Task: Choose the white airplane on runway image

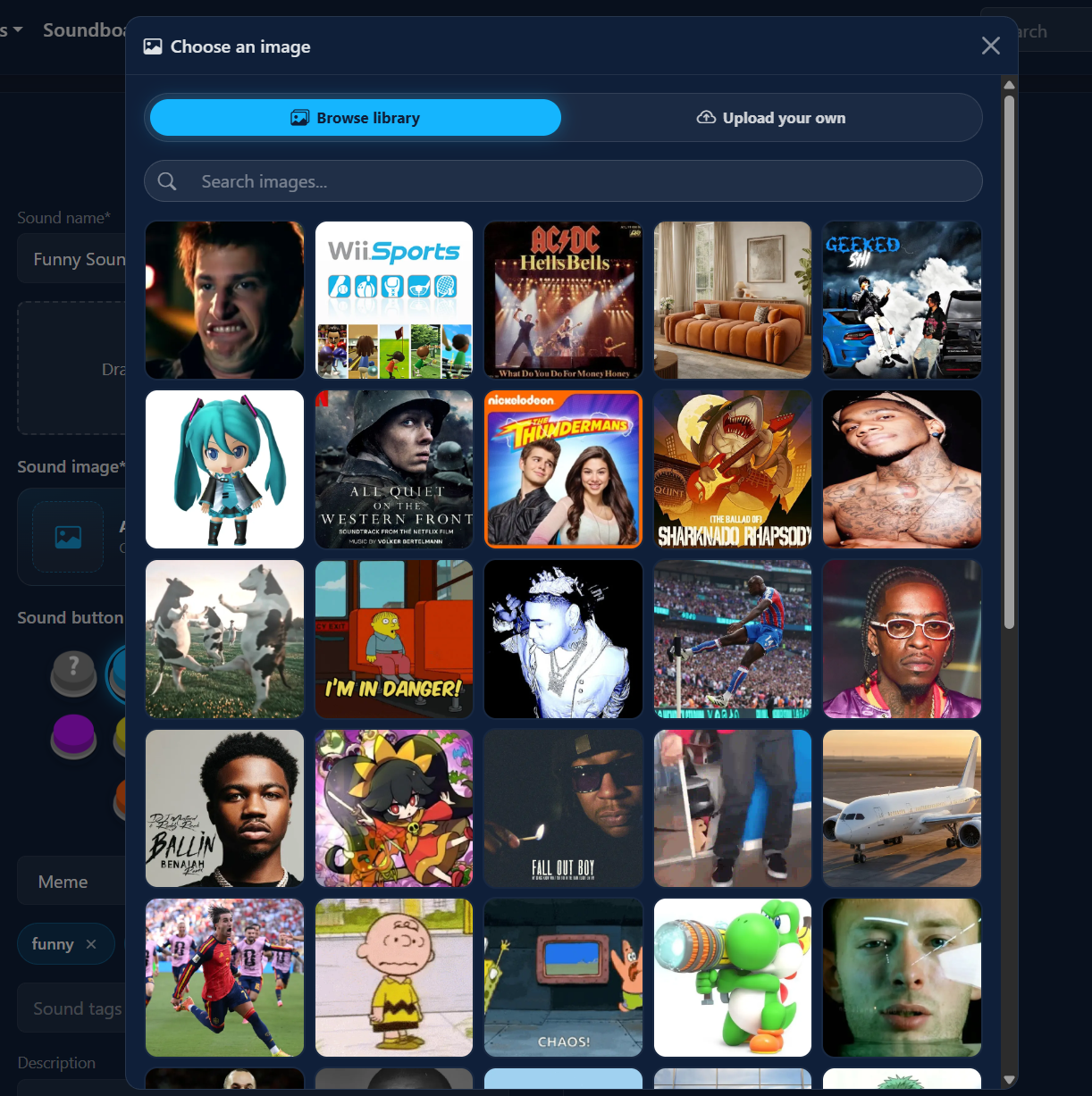Action: [903, 808]
